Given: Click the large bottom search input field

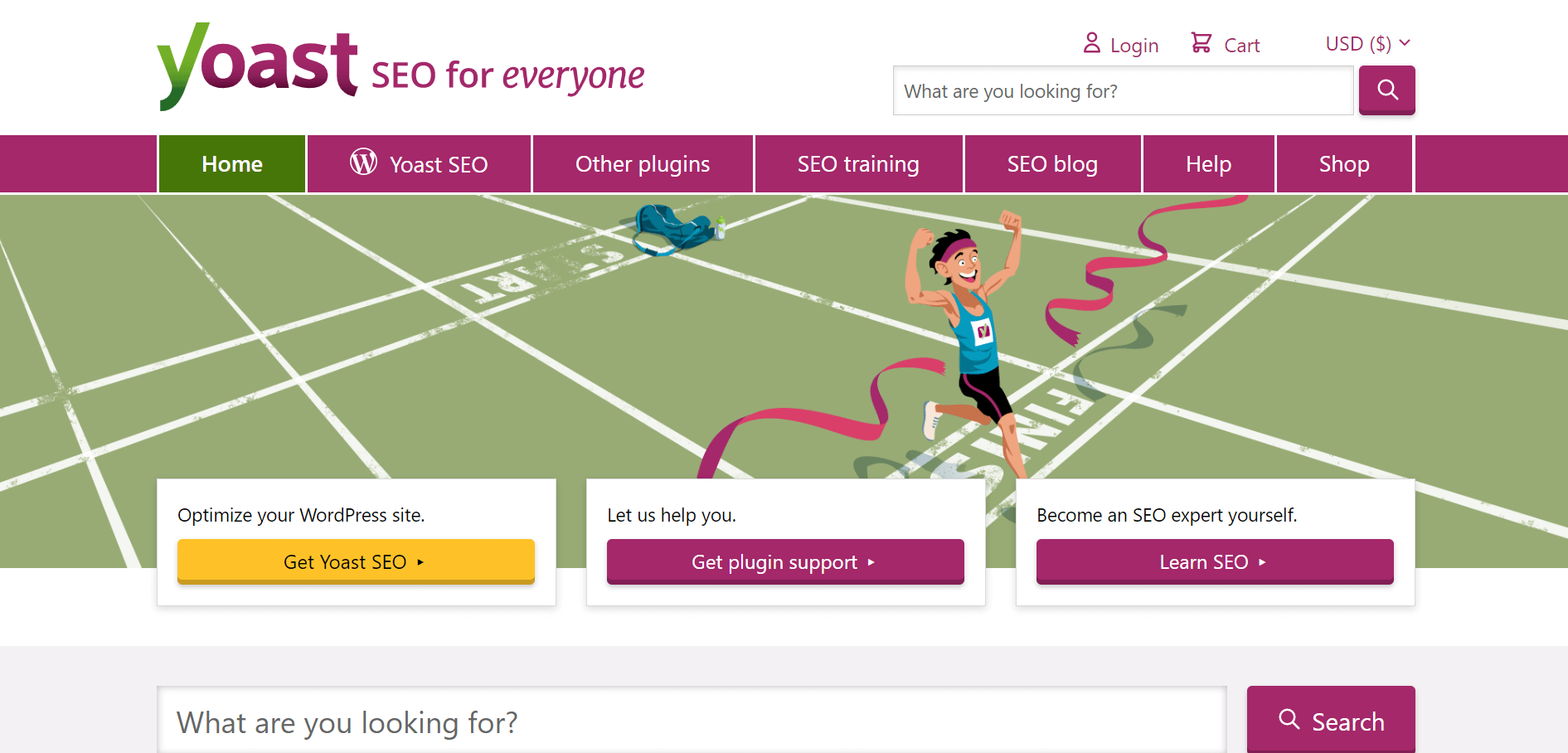Looking at the screenshot, I should 692,721.
